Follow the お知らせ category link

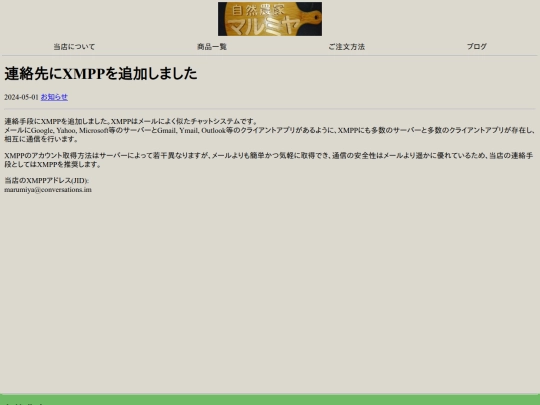[x=54, y=97]
